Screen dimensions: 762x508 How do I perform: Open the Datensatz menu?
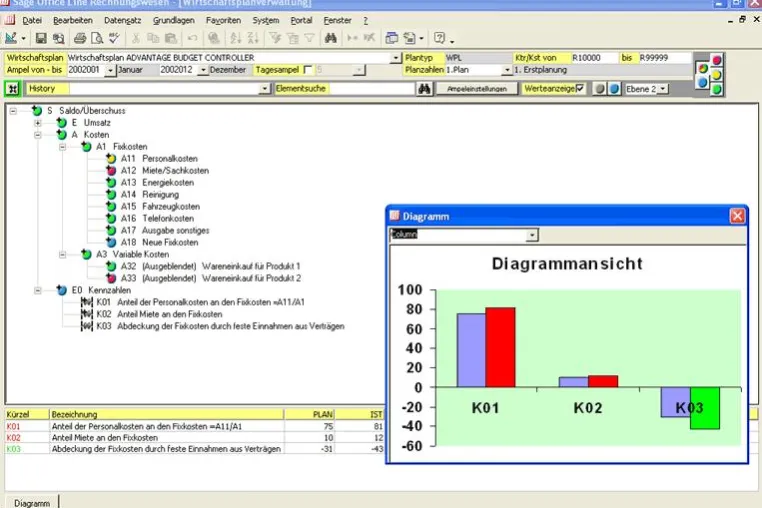[x=122, y=20]
